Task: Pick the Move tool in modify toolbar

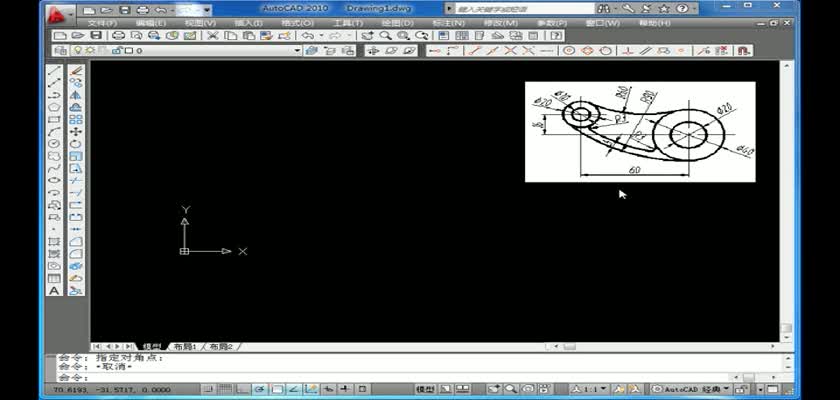Action: pyautogui.click(x=76, y=132)
